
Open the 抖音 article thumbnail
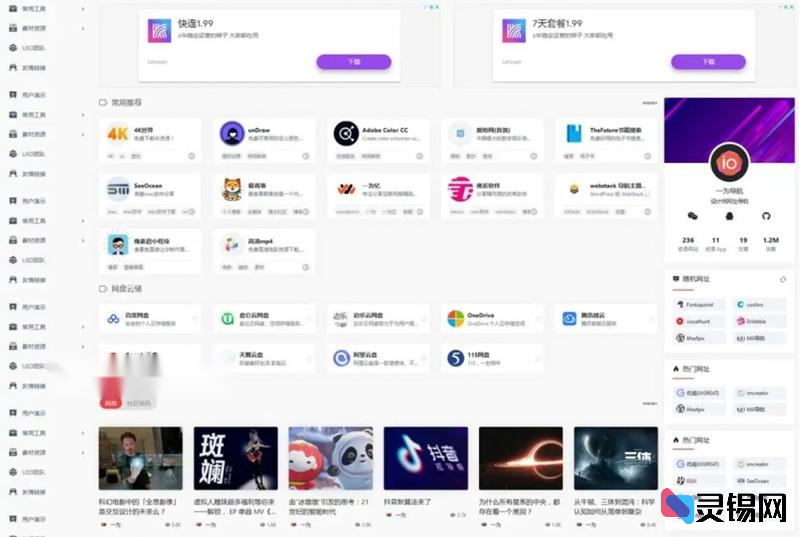click(426, 458)
